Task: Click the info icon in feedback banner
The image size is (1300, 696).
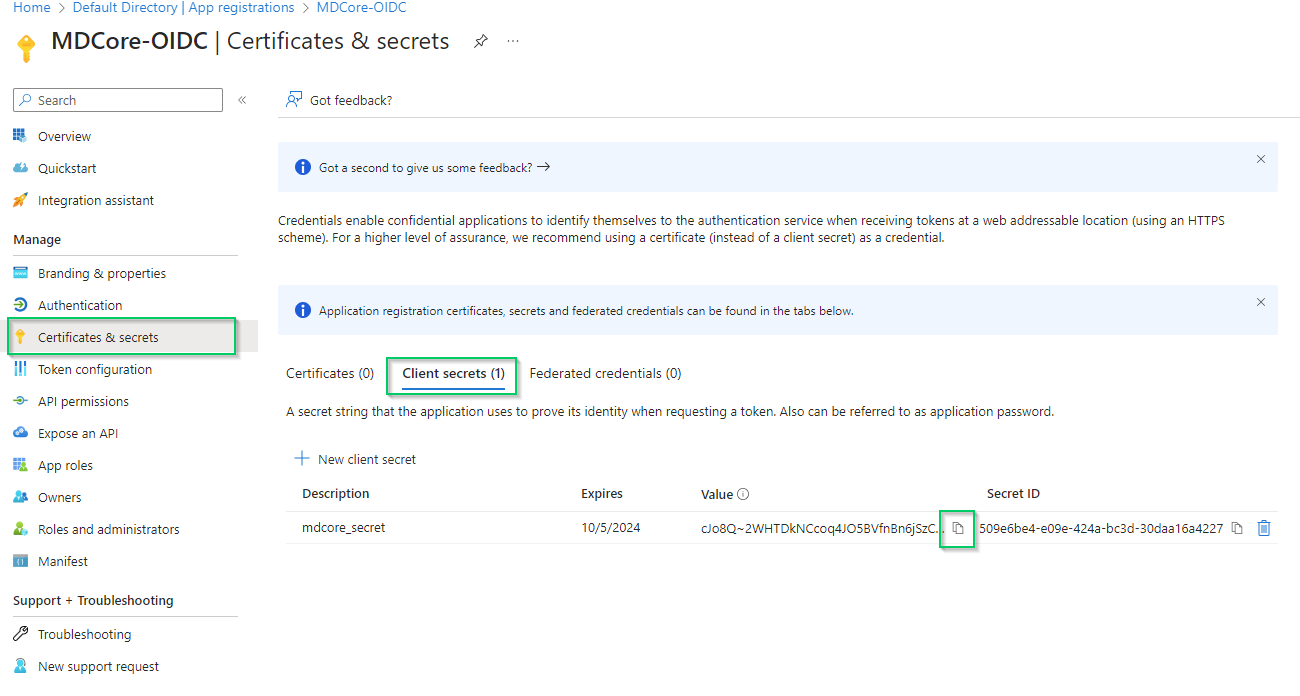Action: [x=303, y=167]
